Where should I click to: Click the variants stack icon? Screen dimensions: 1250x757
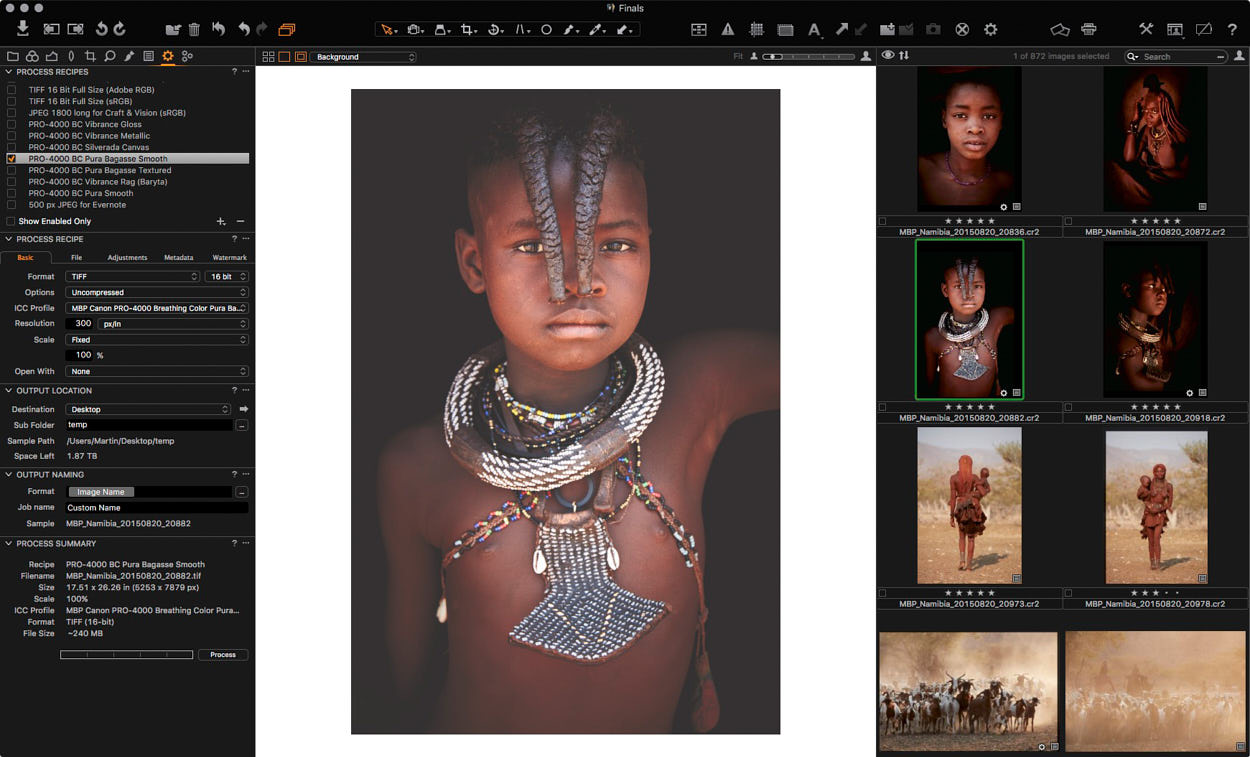(x=287, y=30)
